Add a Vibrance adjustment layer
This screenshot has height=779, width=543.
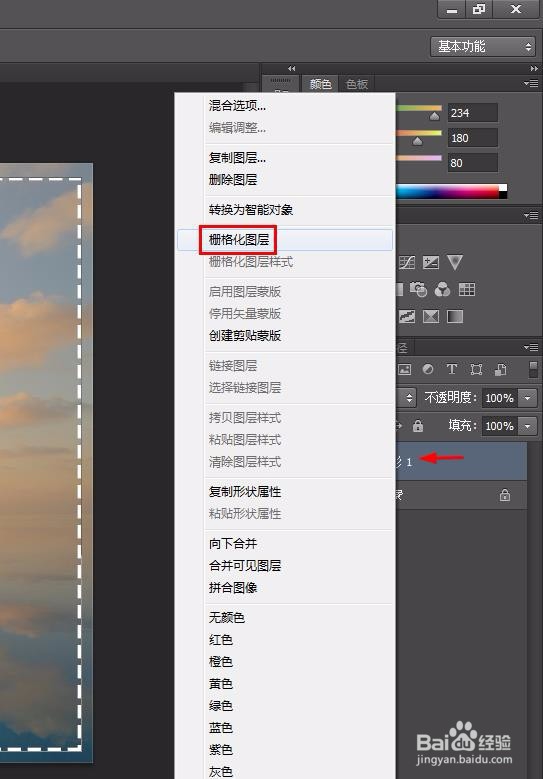coord(455,262)
